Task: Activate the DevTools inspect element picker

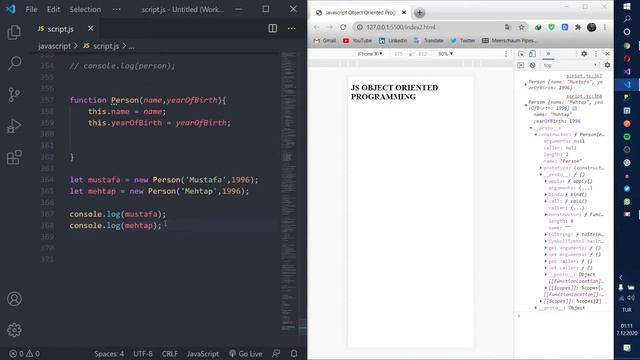Action: pyautogui.click(x=521, y=54)
